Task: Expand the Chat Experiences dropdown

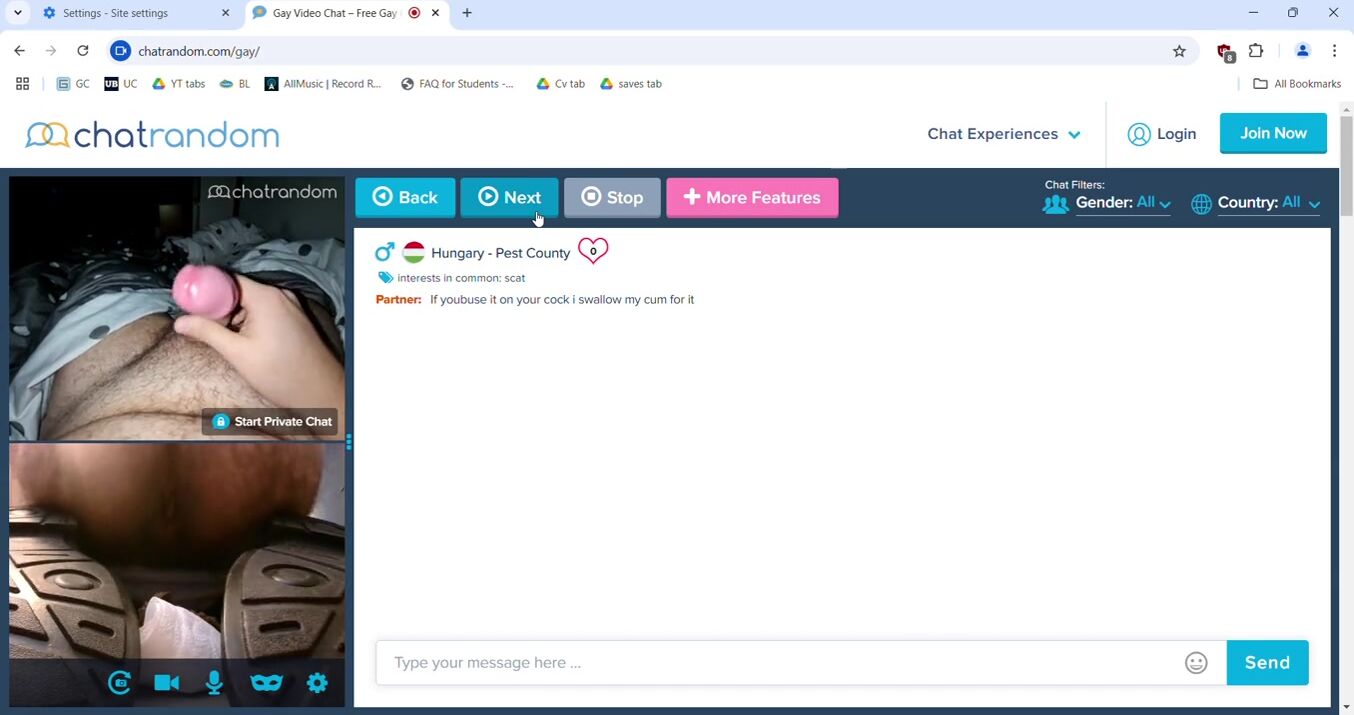Action: 1003,134
